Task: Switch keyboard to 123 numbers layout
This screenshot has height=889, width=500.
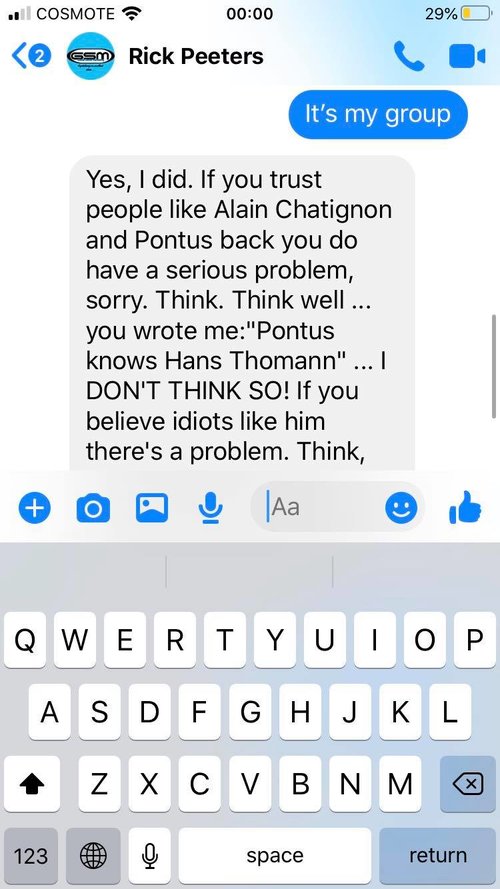Action: click(31, 856)
